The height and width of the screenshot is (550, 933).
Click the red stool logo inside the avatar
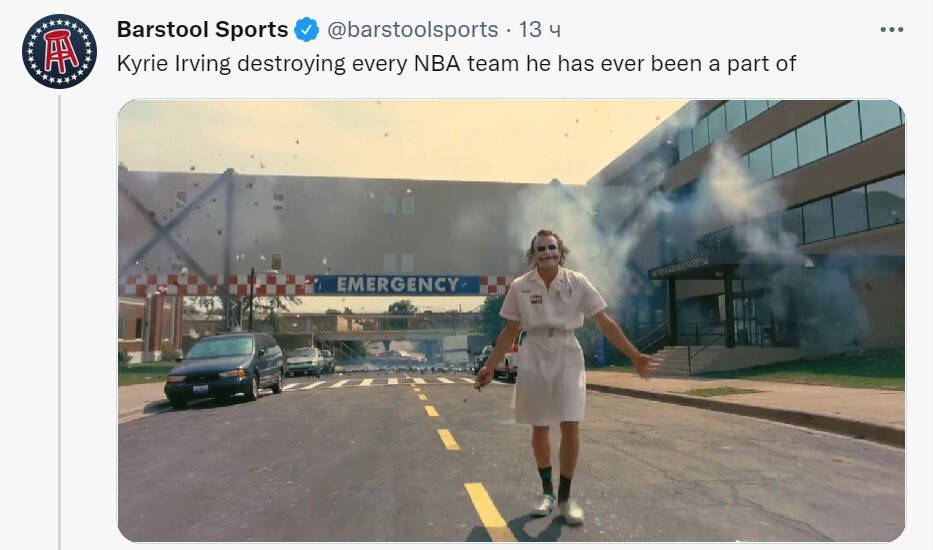pyautogui.click(x=60, y=51)
